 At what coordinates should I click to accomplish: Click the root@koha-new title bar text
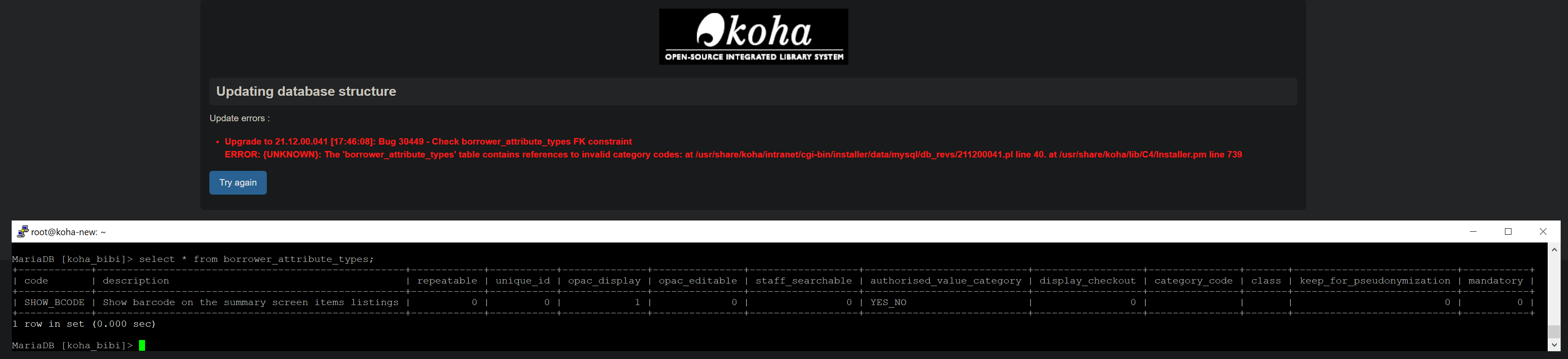(69, 232)
